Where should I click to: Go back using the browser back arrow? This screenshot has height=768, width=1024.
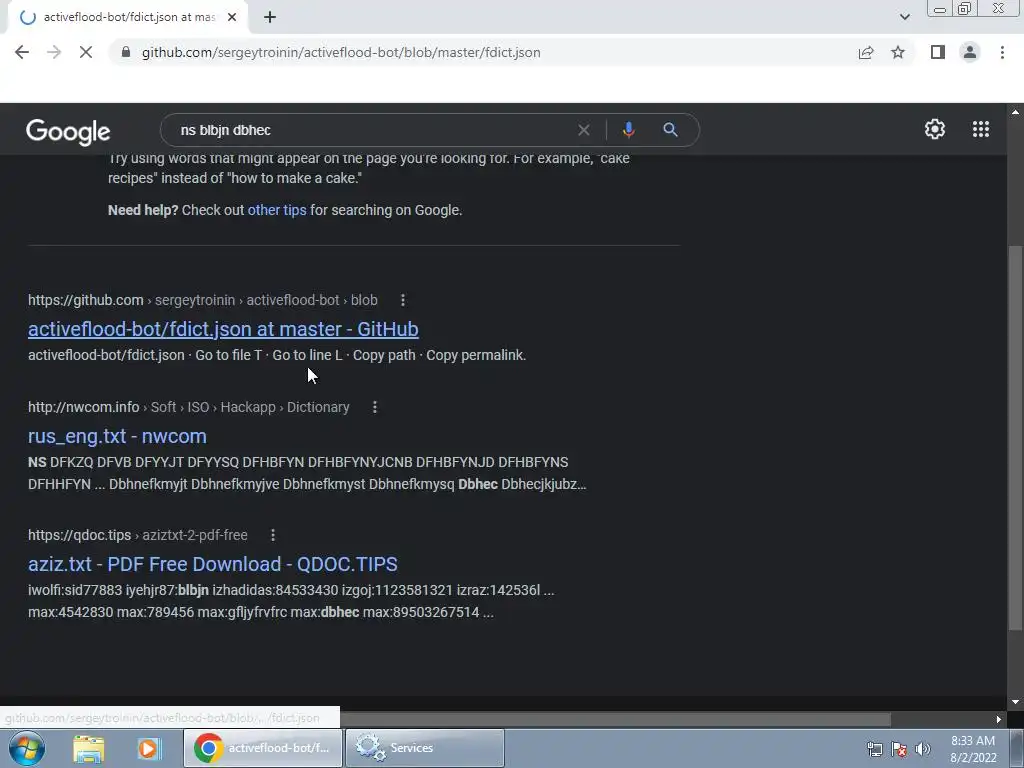click(22, 52)
